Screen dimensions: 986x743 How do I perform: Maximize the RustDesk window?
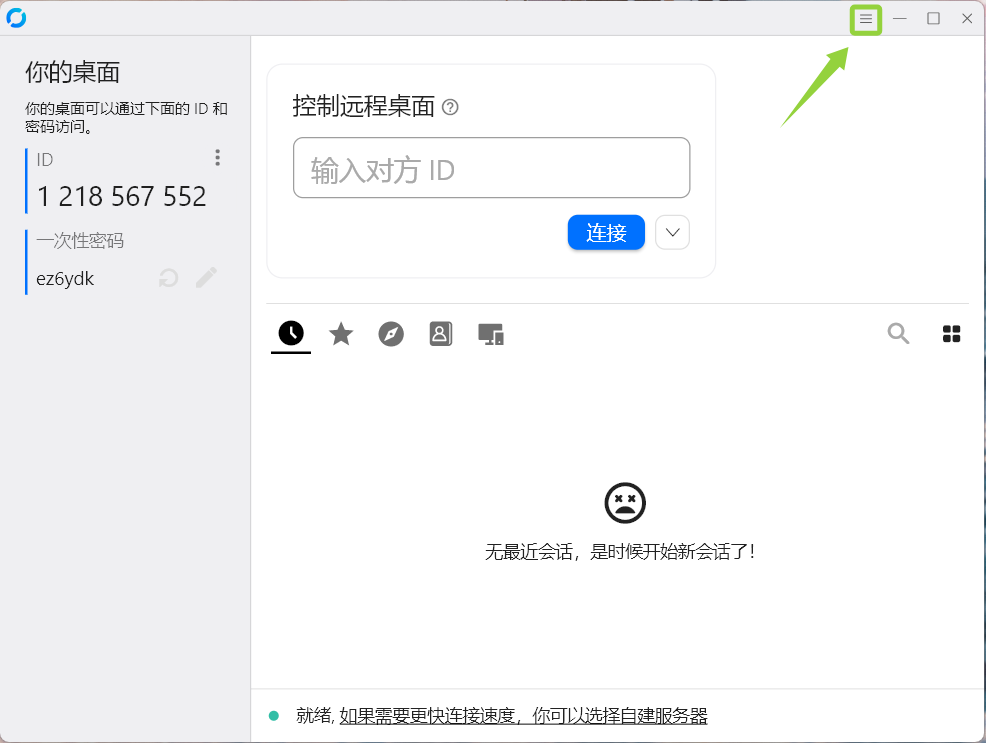click(x=933, y=19)
